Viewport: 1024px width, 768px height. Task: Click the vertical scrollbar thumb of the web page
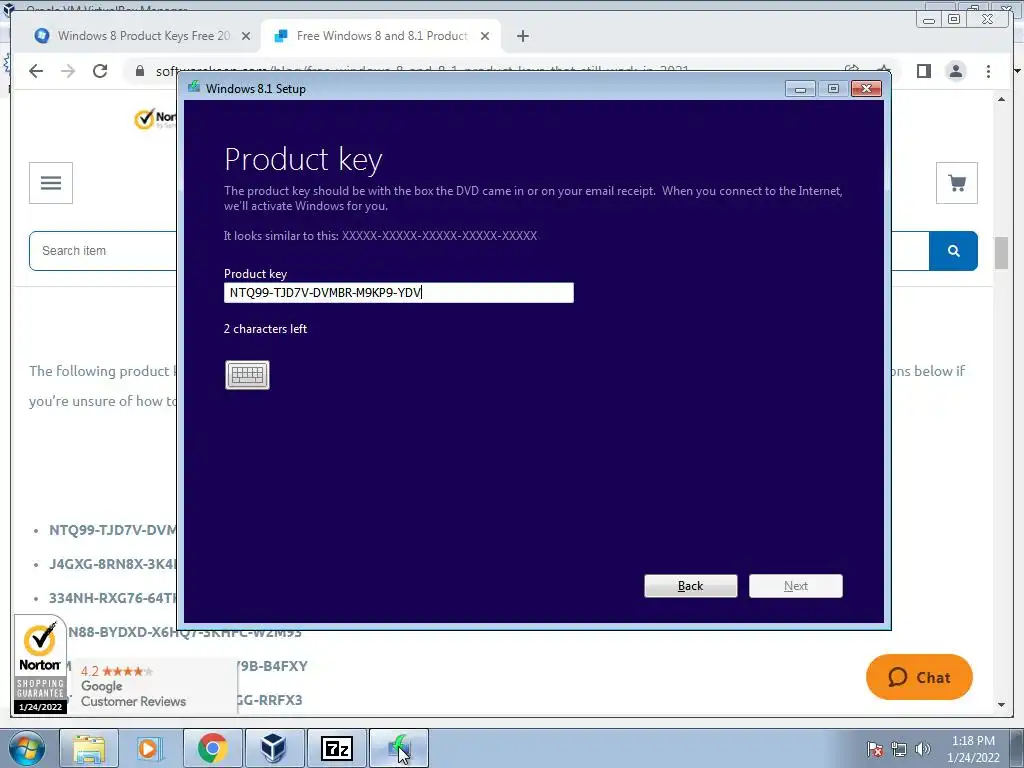tap(1001, 253)
